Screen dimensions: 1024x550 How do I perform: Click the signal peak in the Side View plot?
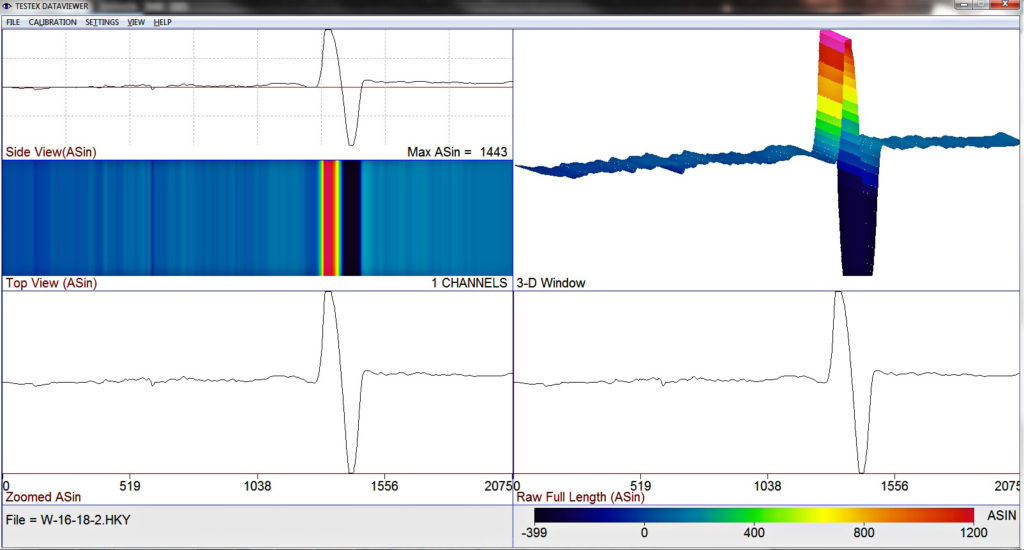point(328,33)
